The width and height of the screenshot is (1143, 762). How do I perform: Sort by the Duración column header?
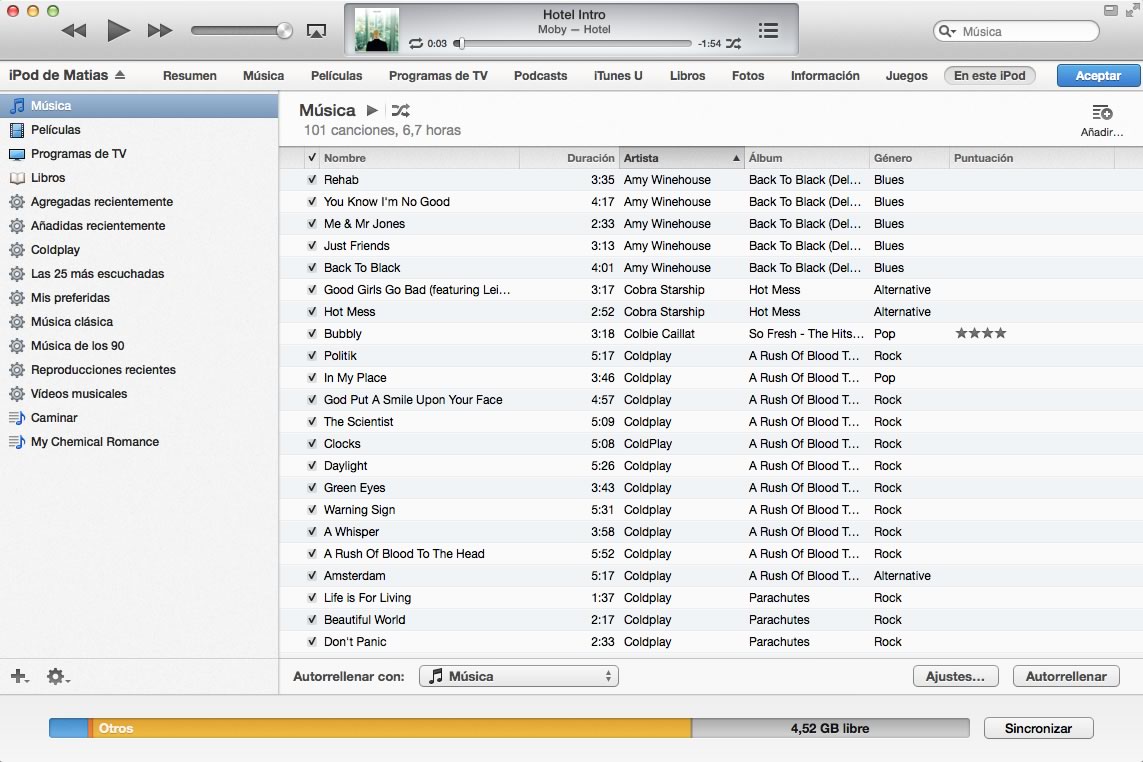coord(569,158)
